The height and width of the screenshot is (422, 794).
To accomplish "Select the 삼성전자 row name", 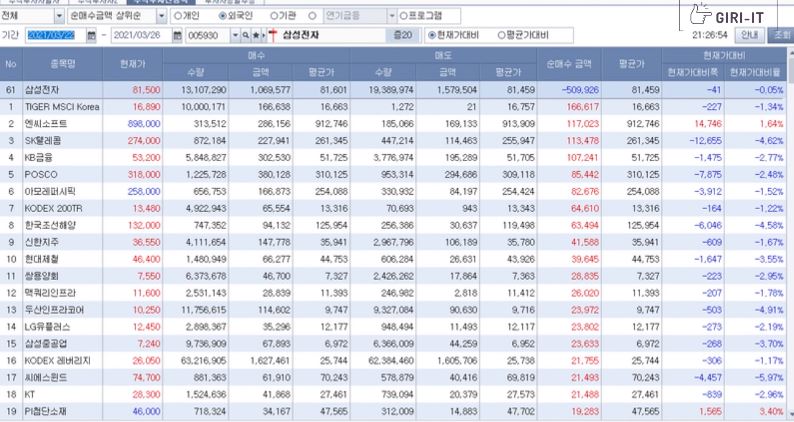I will click(42, 90).
